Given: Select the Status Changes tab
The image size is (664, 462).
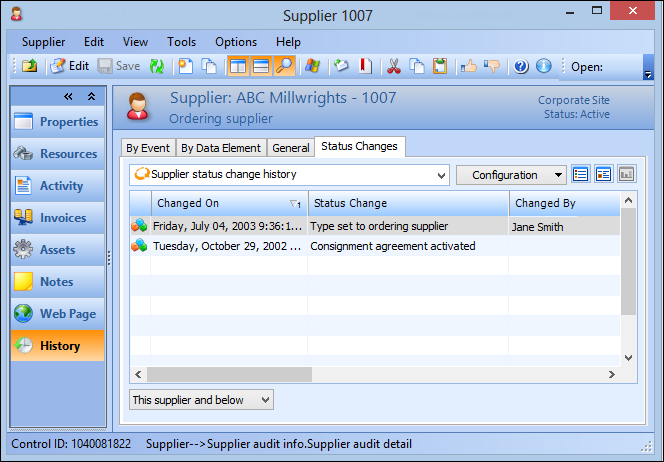Looking at the screenshot, I should click(360, 147).
